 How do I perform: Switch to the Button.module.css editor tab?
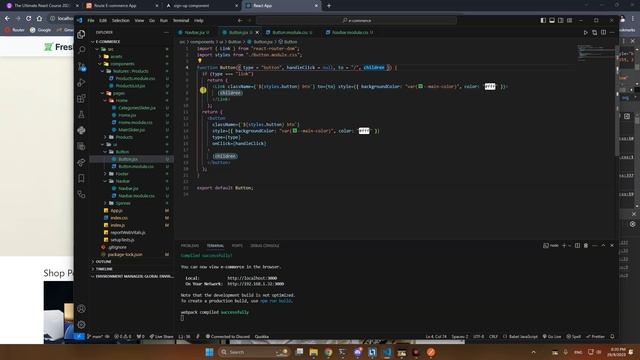(290, 32)
